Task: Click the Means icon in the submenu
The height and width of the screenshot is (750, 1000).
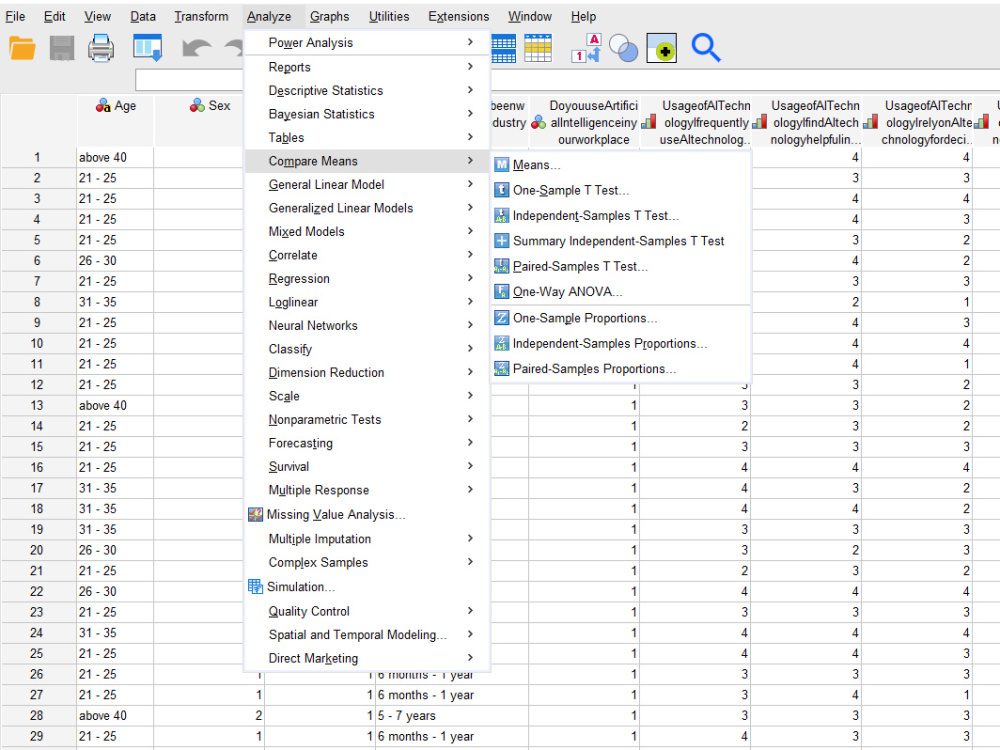Action: coord(502,165)
